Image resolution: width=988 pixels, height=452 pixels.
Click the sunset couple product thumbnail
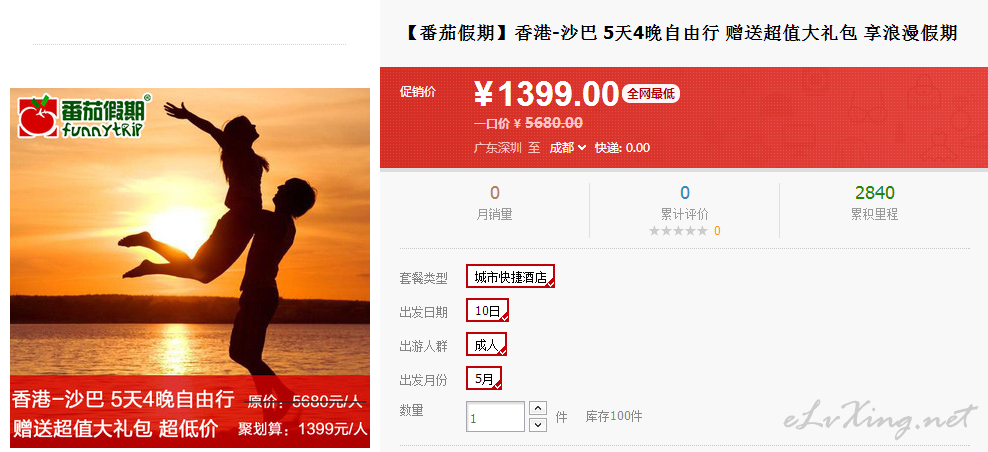point(190,268)
